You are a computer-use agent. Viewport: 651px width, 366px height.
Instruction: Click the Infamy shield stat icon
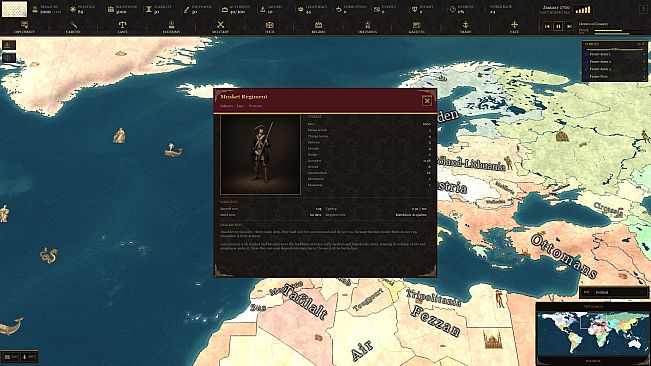pyautogui.click(x=414, y=9)
